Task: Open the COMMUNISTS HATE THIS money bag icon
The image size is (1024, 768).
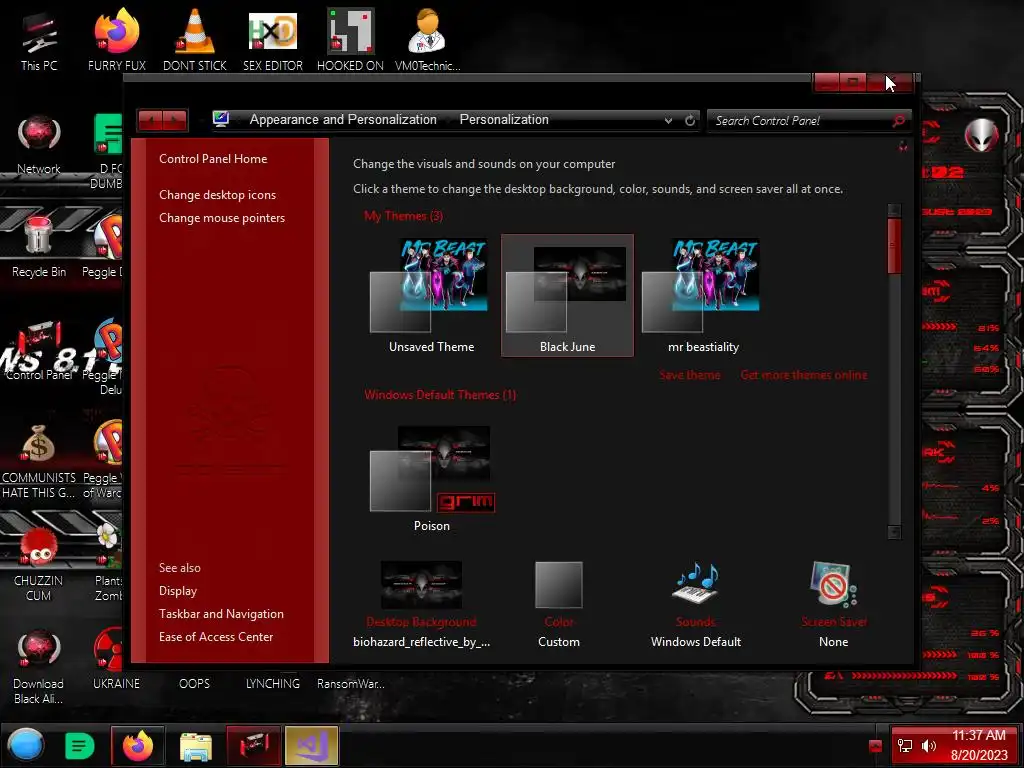Action: point(39,461)
